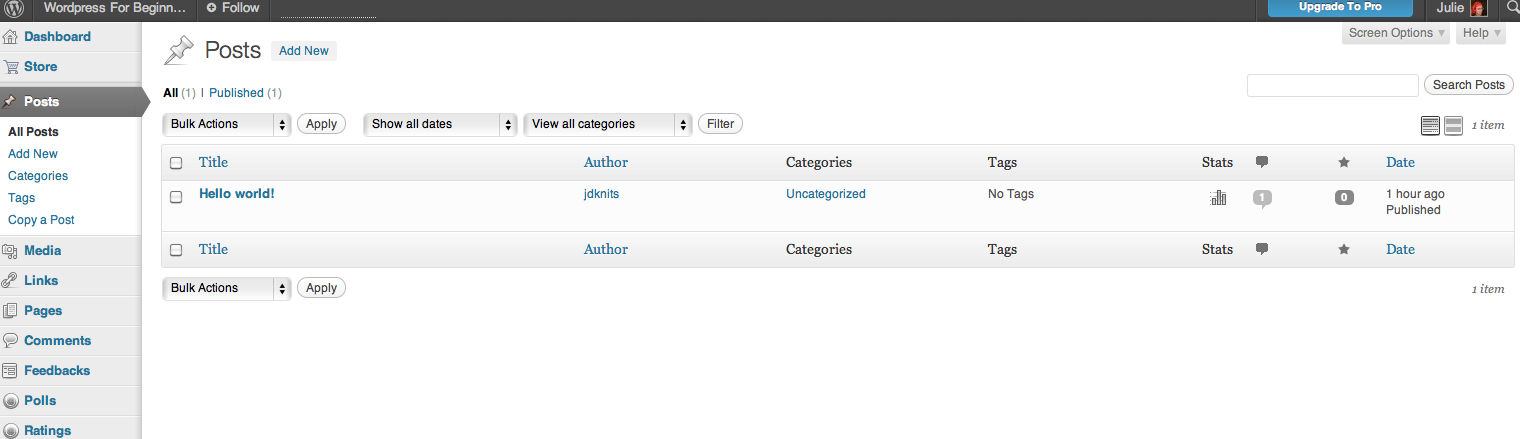The width and height of the screenshot is (1520, 439).
Task: Check the Hello world! post checkbox
Action: click(x=176, y=197)
